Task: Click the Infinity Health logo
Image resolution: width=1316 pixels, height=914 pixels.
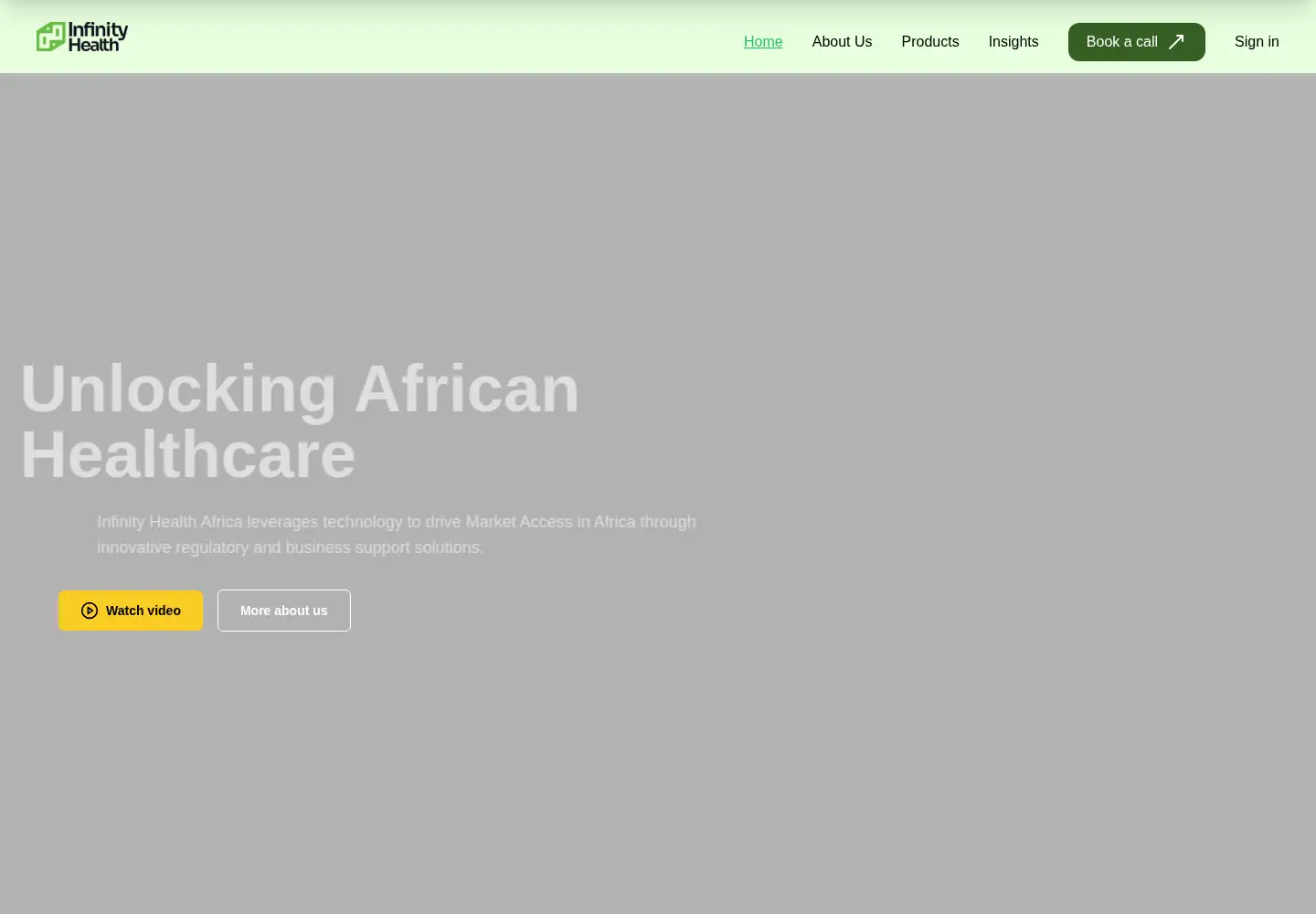Action: coord(82,37)
